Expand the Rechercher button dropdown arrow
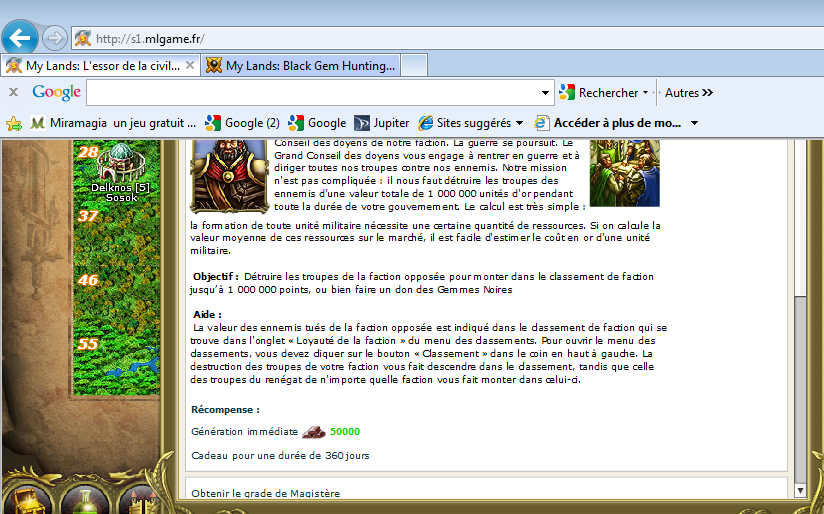The width and height of the screenshot is (824, 514). pos(646,93)
